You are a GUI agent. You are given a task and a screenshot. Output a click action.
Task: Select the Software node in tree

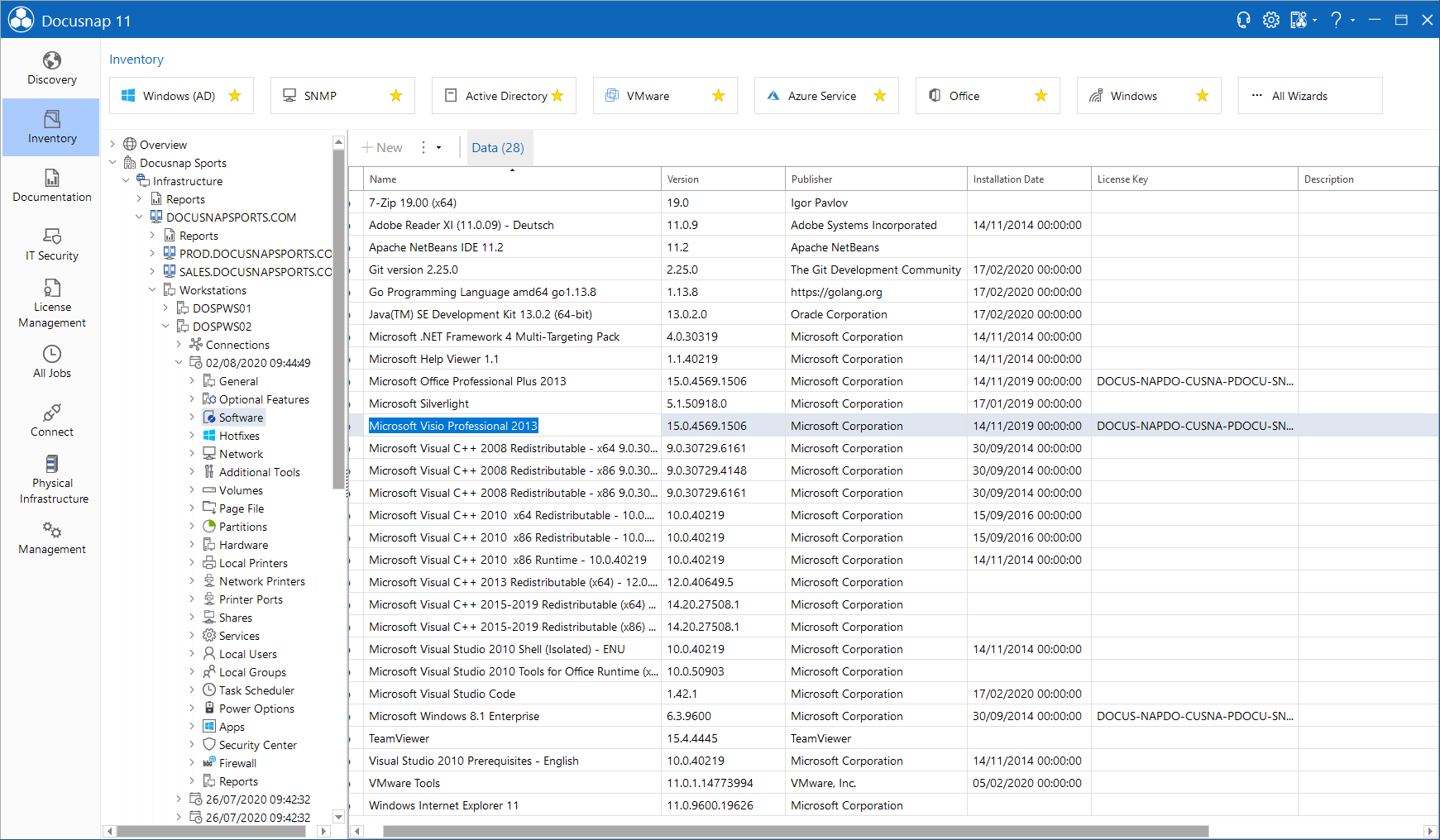pyautogui.click(x=234, y=418)
